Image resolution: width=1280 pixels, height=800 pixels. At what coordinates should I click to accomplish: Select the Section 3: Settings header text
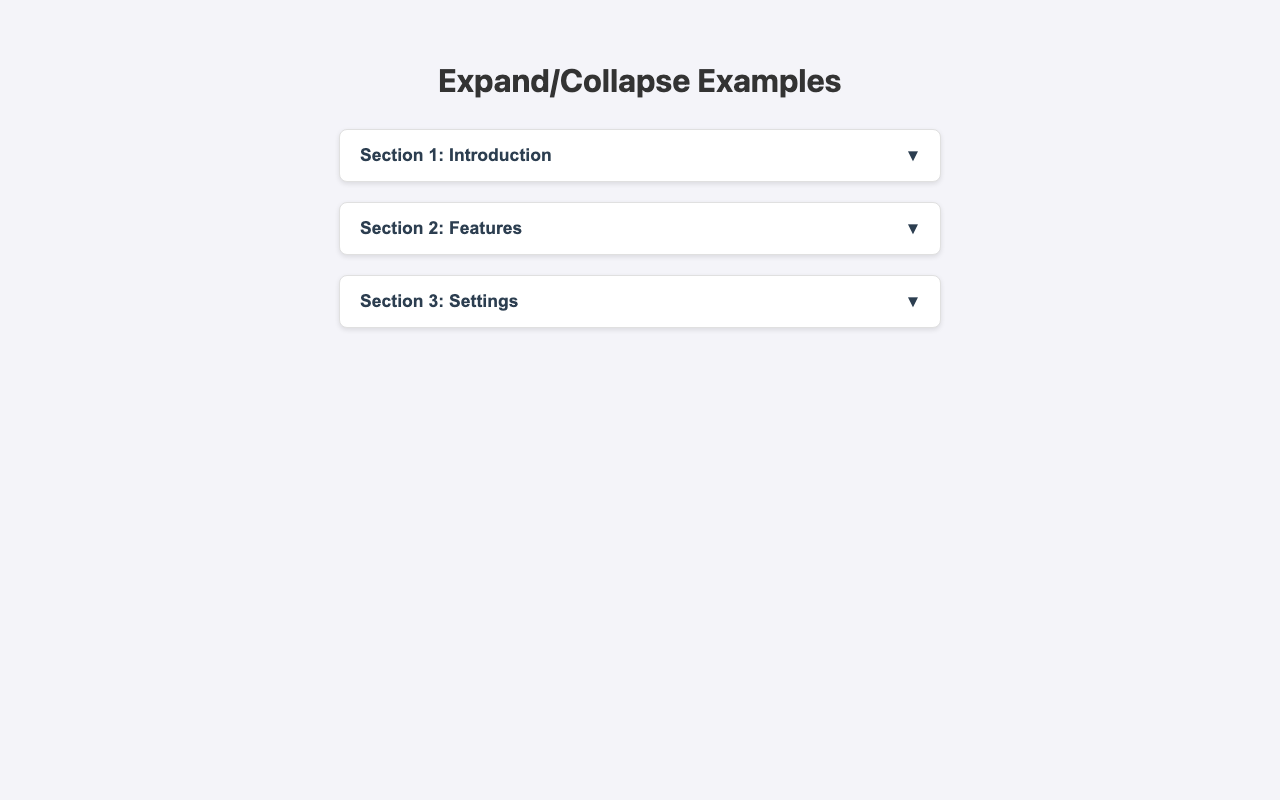(440, 301)
